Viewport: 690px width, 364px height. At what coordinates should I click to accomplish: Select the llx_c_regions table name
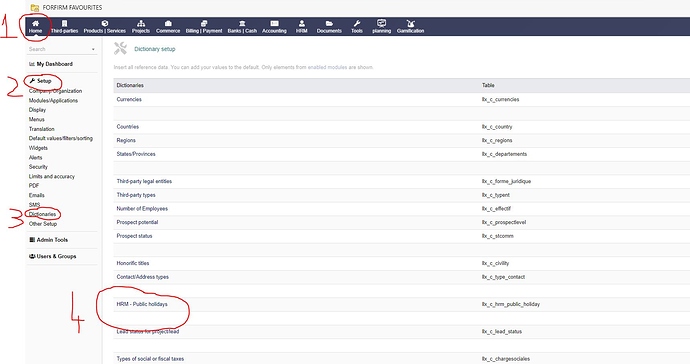click(x=497, y=140)
